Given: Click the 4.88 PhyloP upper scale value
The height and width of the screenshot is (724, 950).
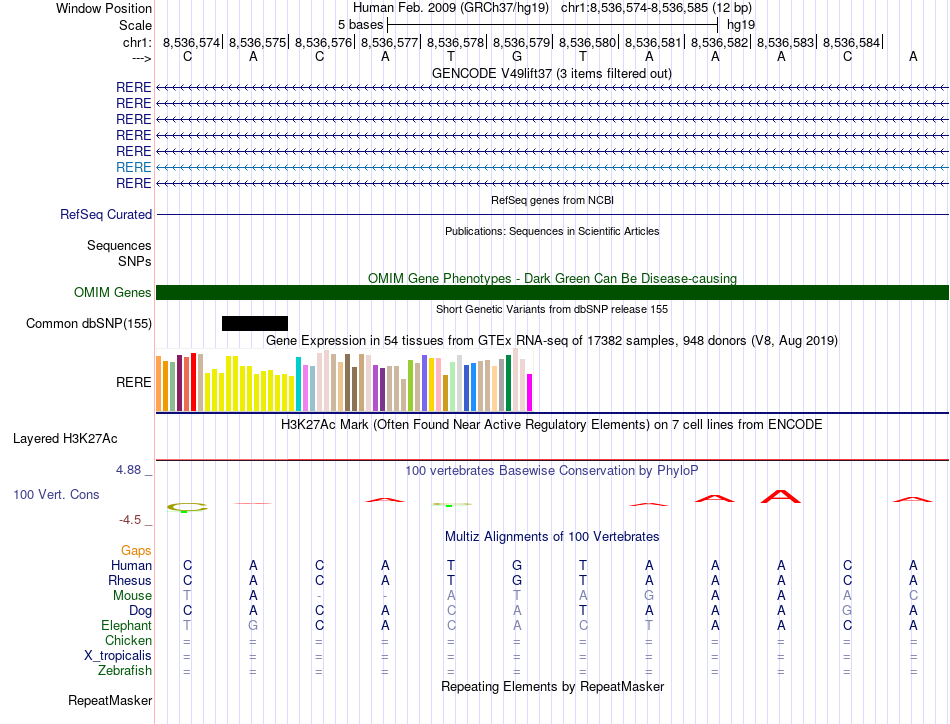Looking at the screenshot, I should pos(128,470).
